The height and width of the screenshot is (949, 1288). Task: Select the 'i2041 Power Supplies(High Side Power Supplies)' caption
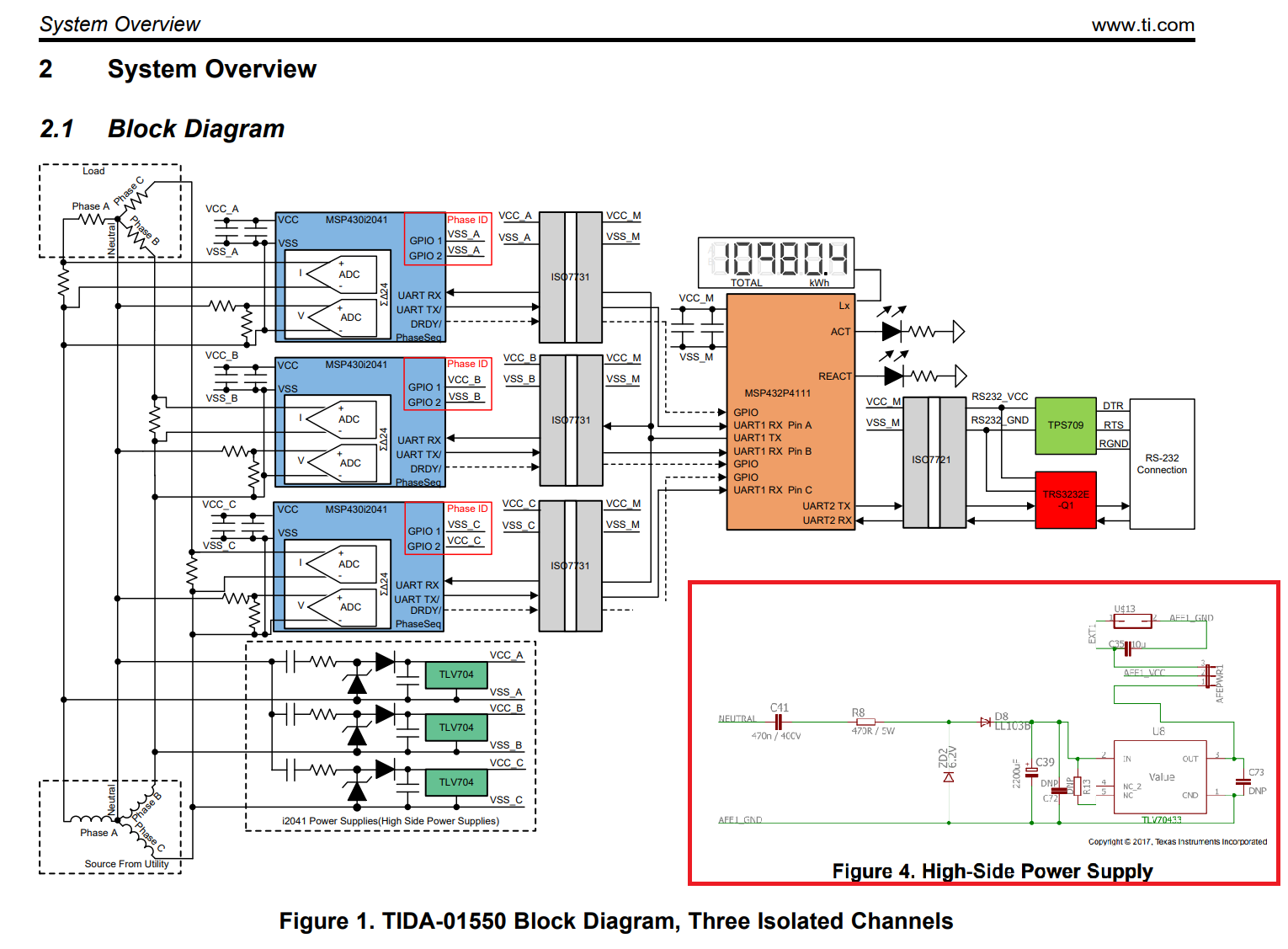(x=391, y=821)
